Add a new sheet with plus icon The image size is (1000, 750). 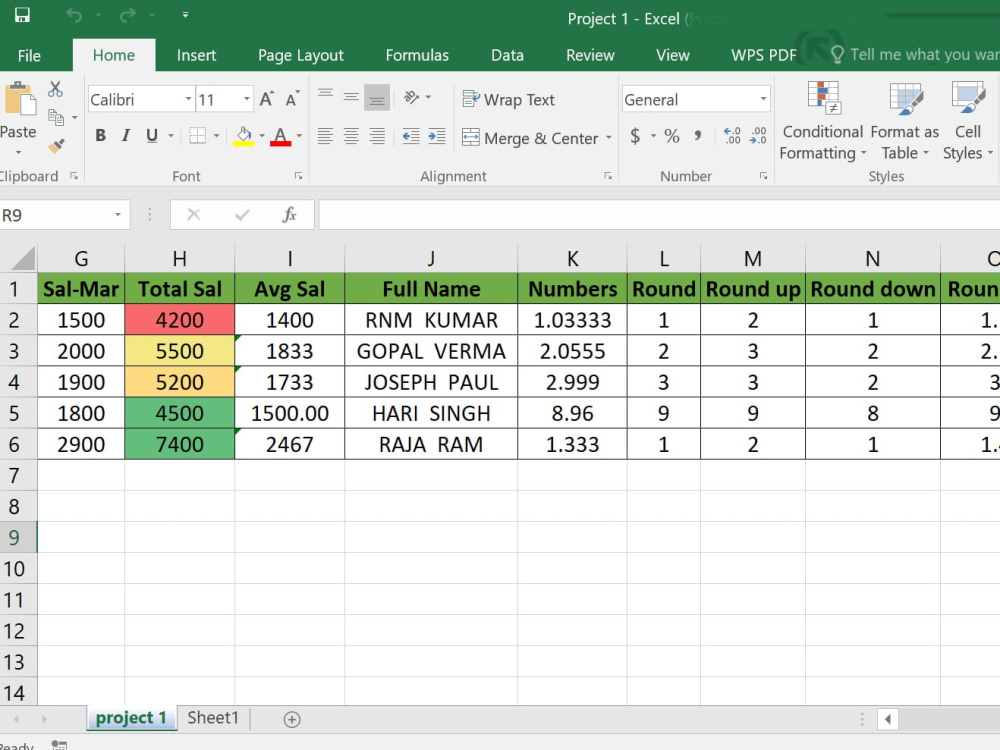pyautogui.click(x=291, y=719)
